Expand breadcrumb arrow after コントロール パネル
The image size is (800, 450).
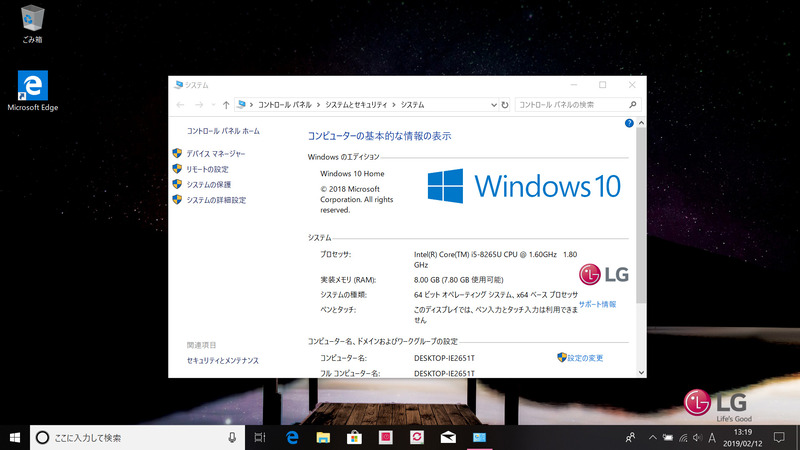(318, 105)
